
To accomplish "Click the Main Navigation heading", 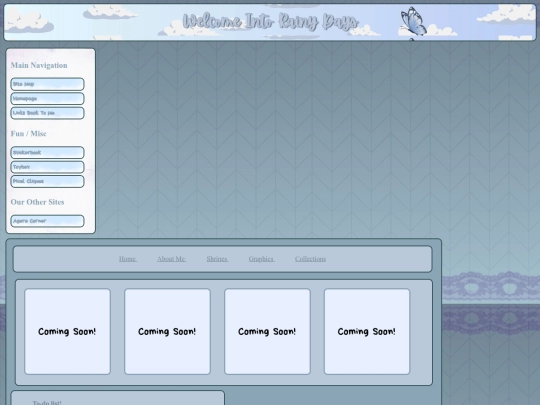I will (39, 65).
